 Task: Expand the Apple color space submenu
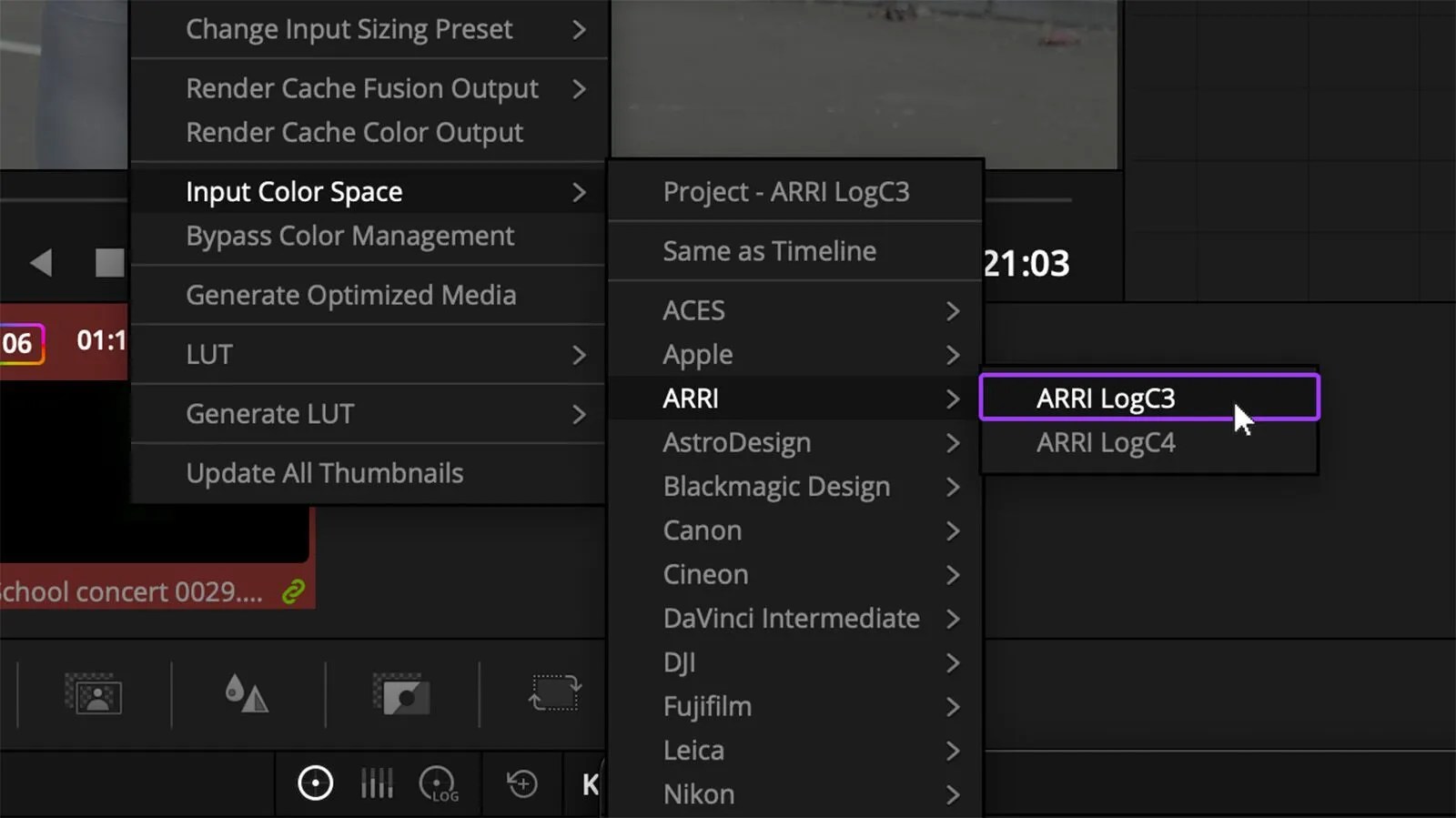click(795, 354)
